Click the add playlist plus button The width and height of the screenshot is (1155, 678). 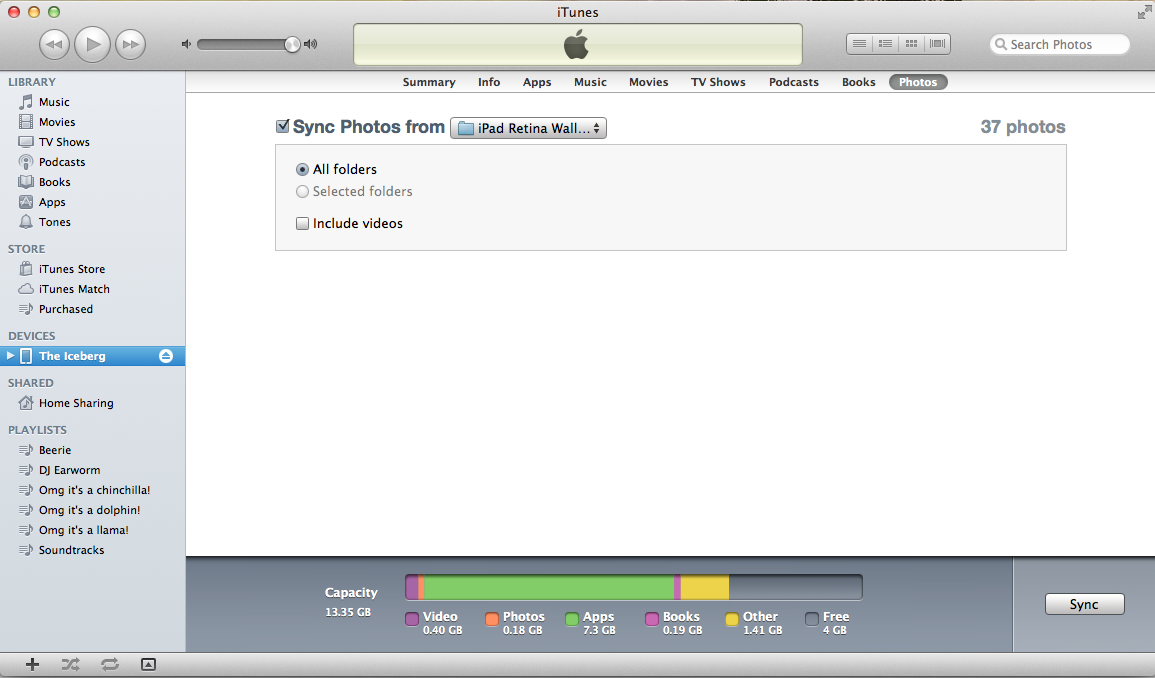(x=32, y=665)
